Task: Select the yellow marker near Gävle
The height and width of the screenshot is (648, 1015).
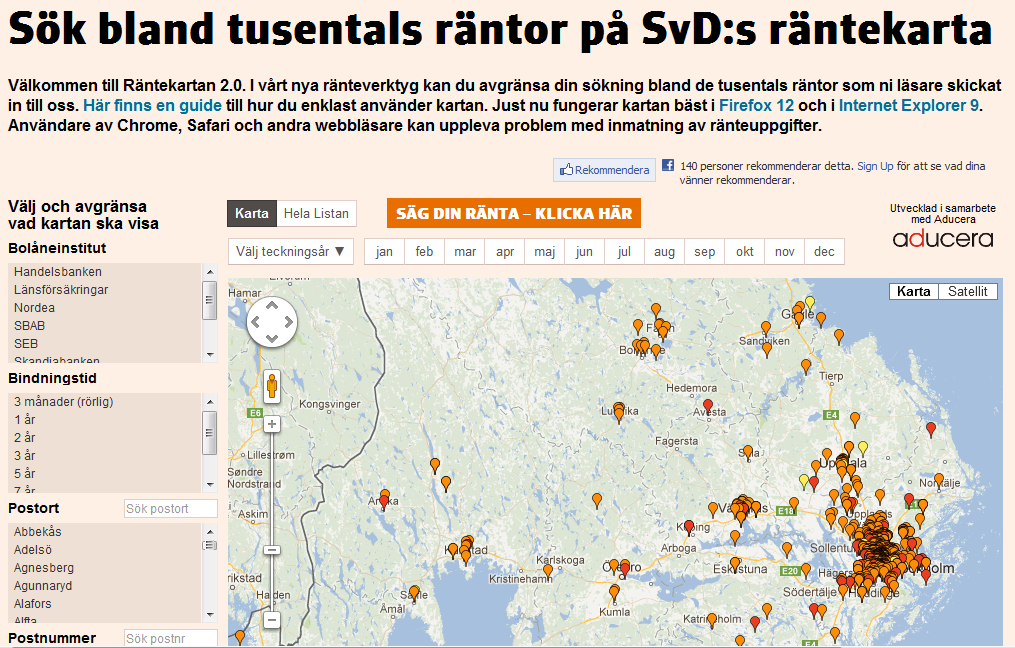Action: click(x=810, y=303)
